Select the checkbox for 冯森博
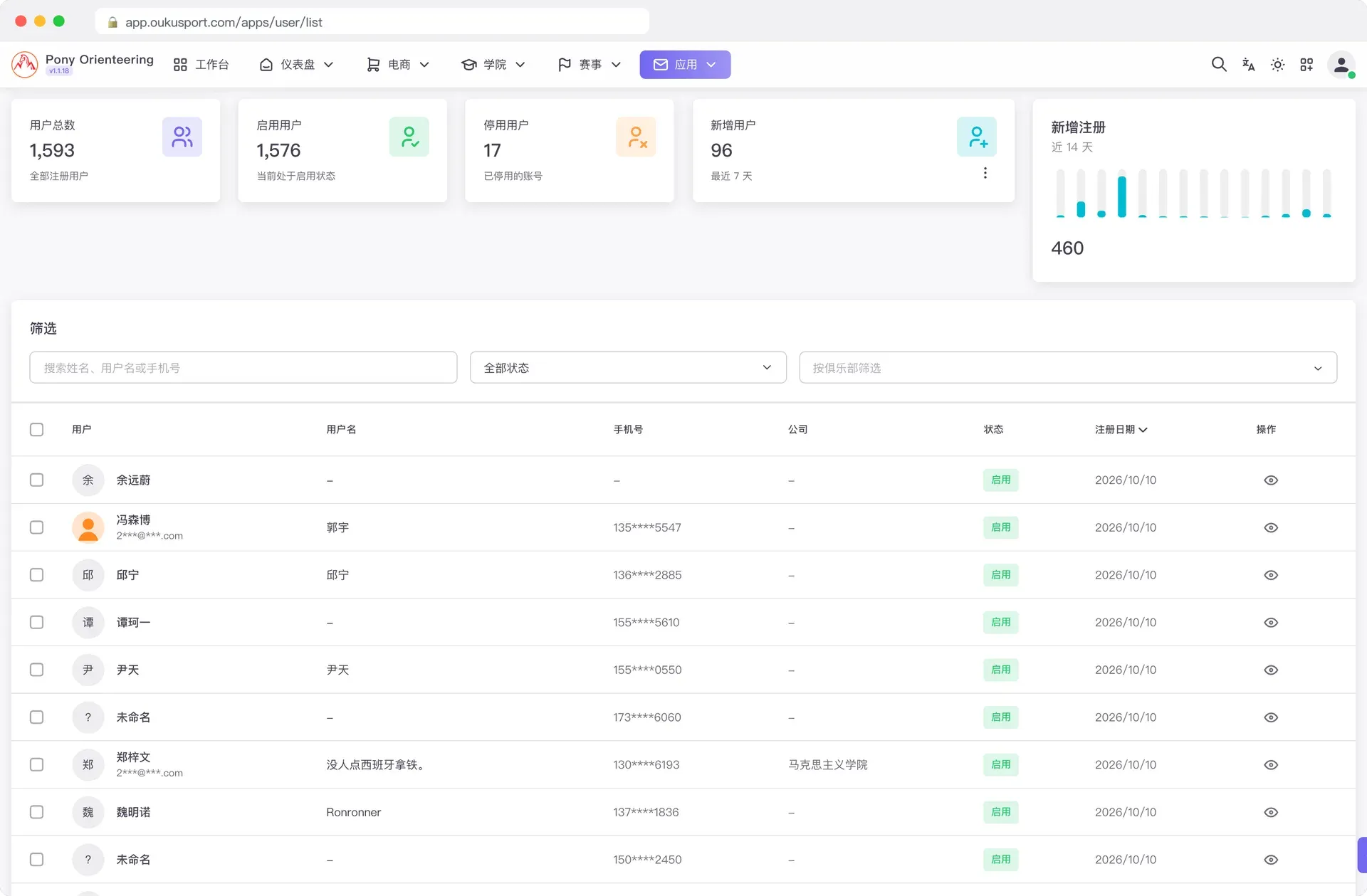The image size is (1367, 896). (x=36, y=527)
